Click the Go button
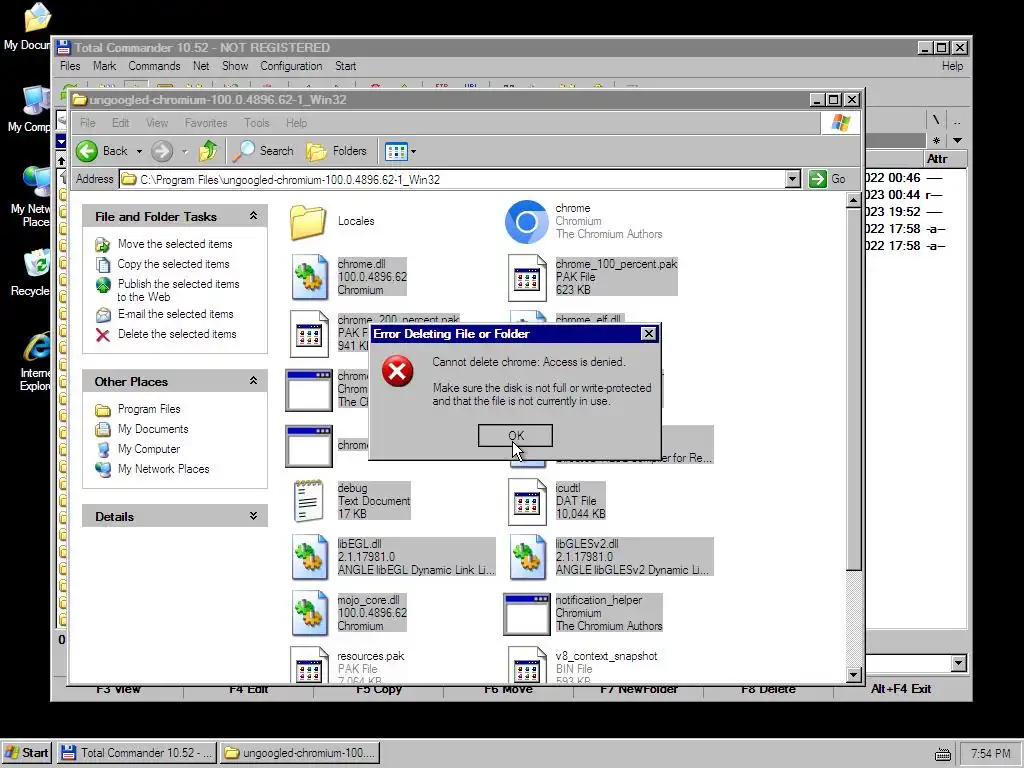Viewport: 1024px width, 768px height. tap(827, 179)
